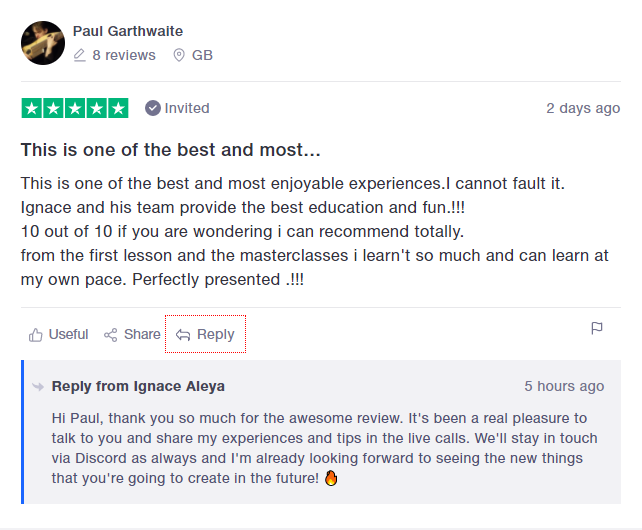The image size is (642, 530).
Task: Click the GB country label
Action: (x=202, y=56)
